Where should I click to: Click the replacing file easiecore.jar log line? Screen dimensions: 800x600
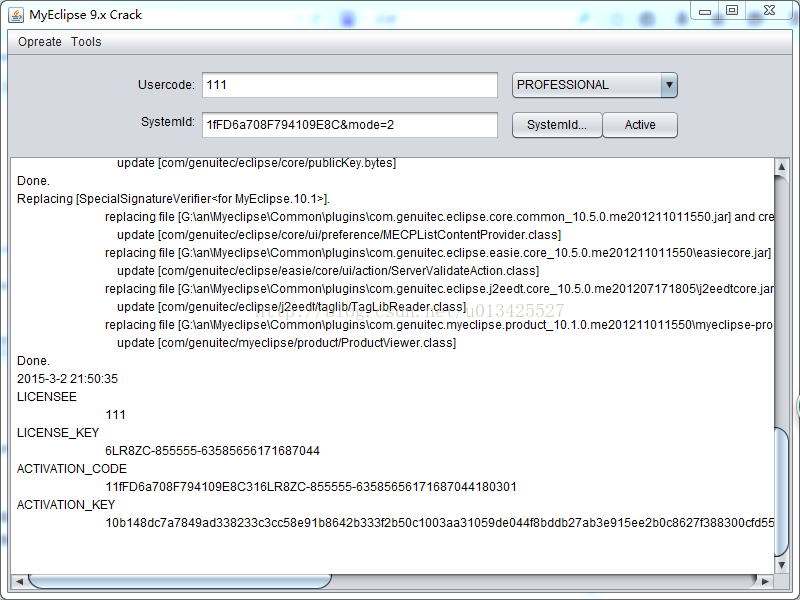pos(438,253)
